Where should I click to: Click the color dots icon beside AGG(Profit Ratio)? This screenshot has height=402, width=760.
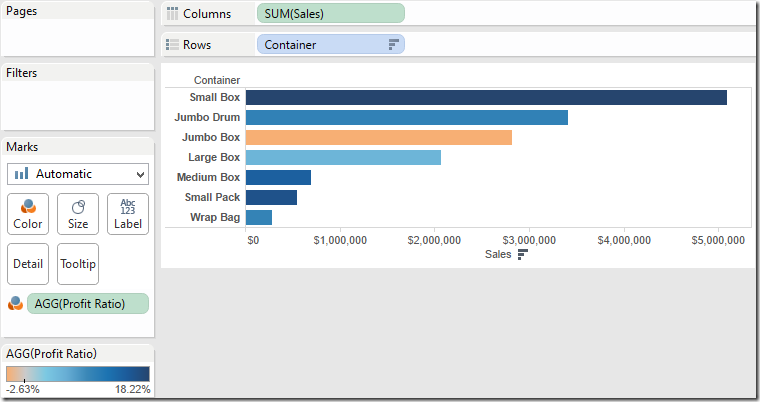15,304
